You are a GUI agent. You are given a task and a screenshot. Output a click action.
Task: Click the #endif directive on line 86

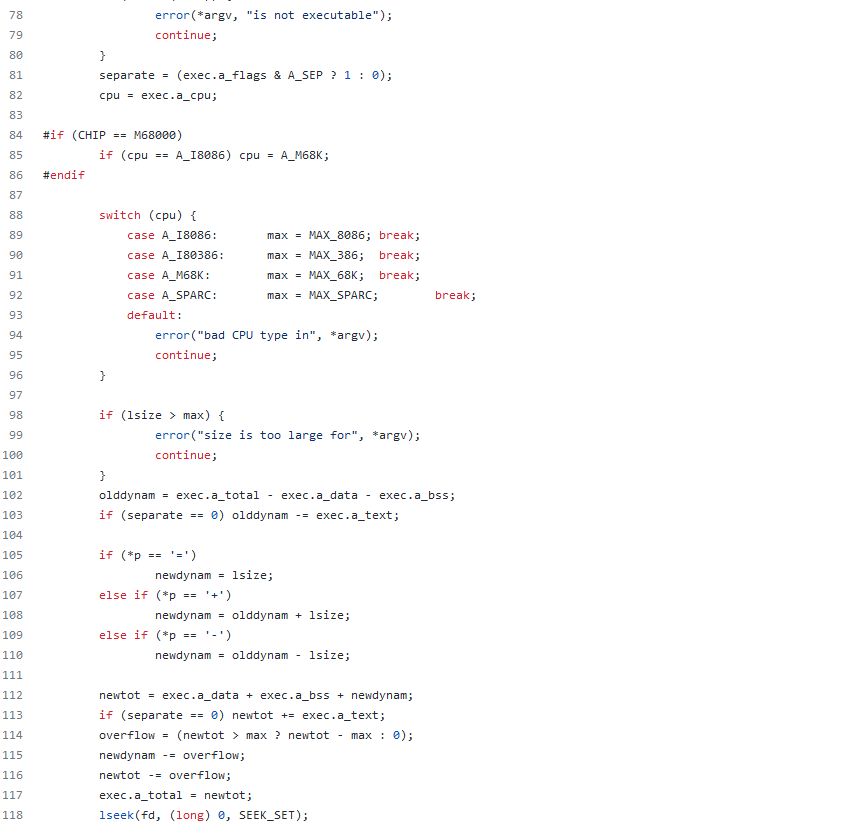(63, 175)
